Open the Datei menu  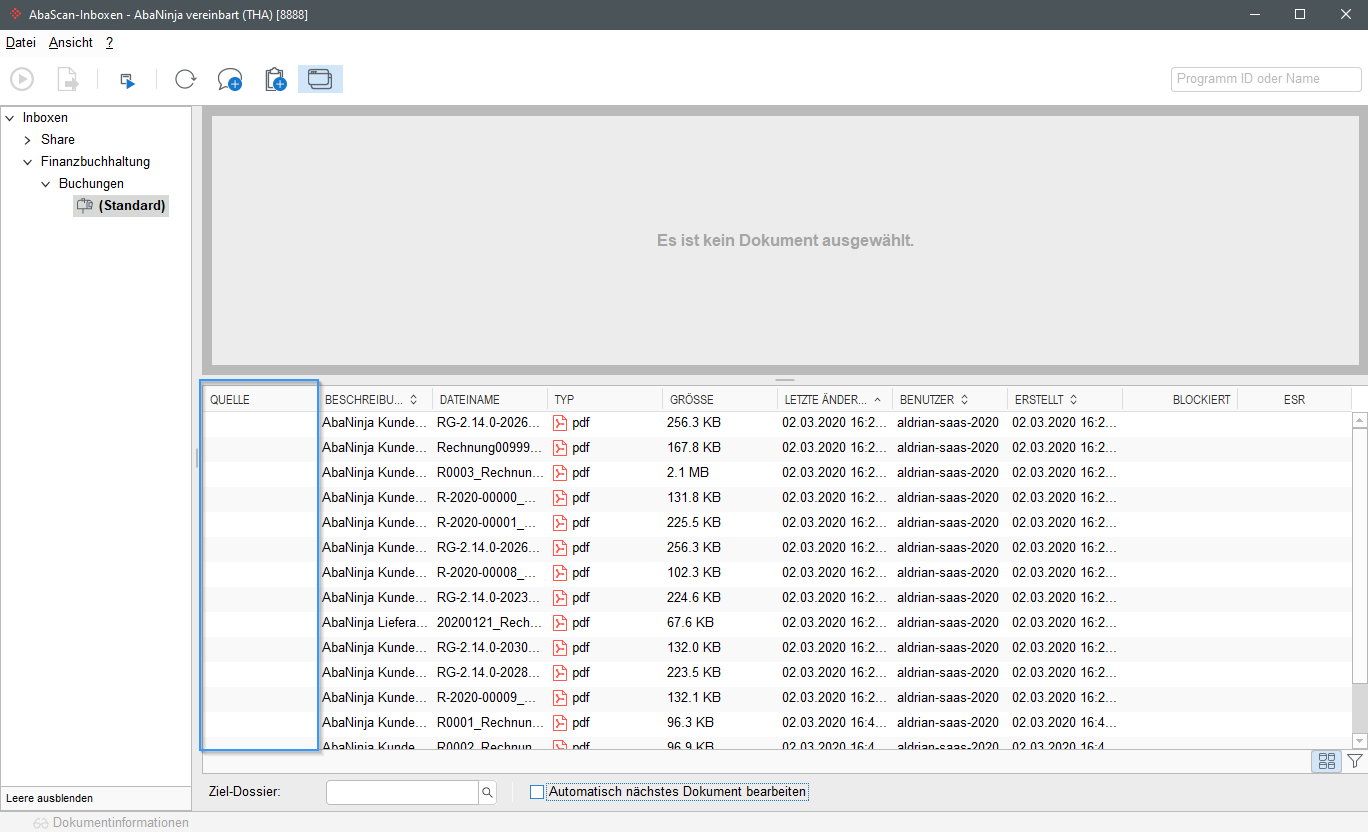[21, 43]
